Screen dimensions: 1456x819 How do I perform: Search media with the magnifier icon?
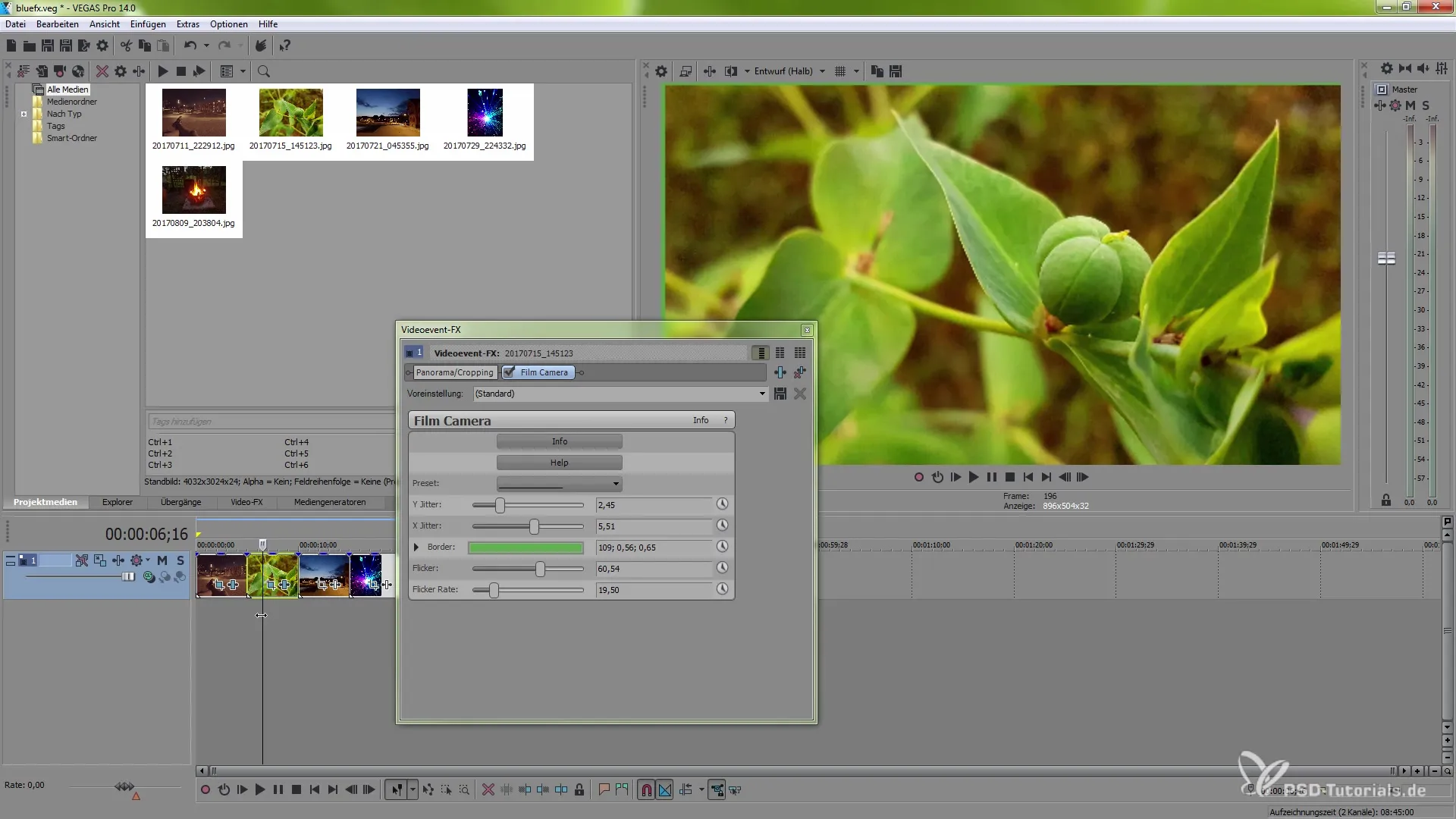pos(264,71)
